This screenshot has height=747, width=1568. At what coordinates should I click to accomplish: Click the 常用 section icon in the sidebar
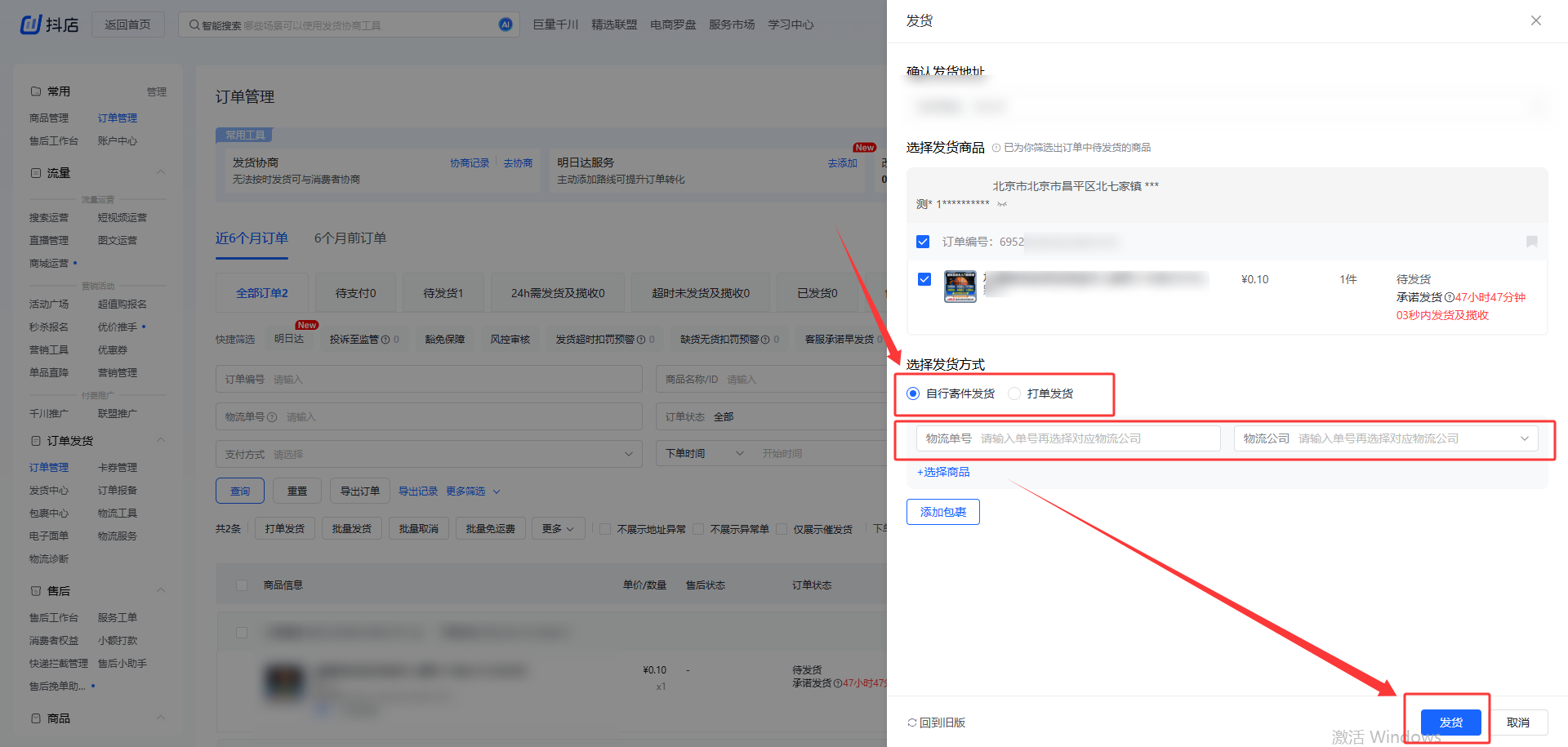(x=36, y=91)
